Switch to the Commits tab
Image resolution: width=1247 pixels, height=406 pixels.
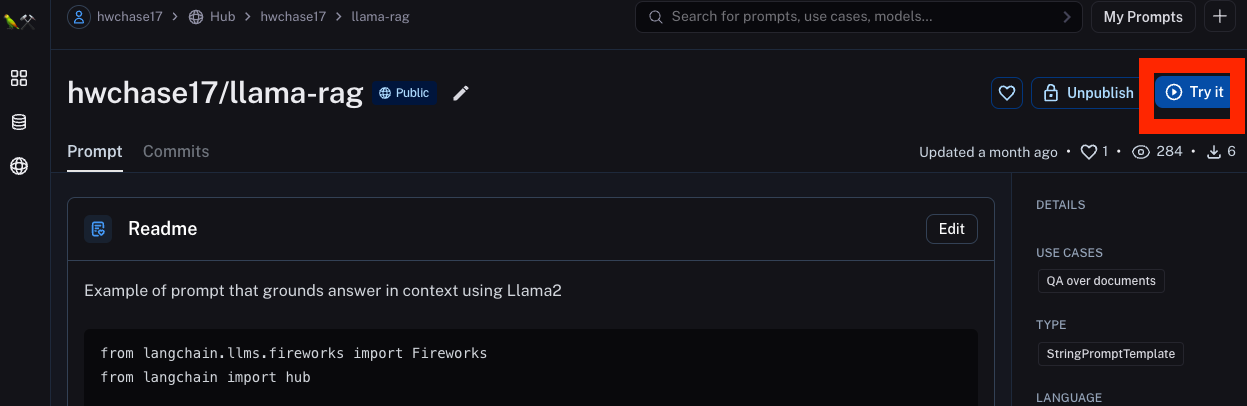(176, 152)
